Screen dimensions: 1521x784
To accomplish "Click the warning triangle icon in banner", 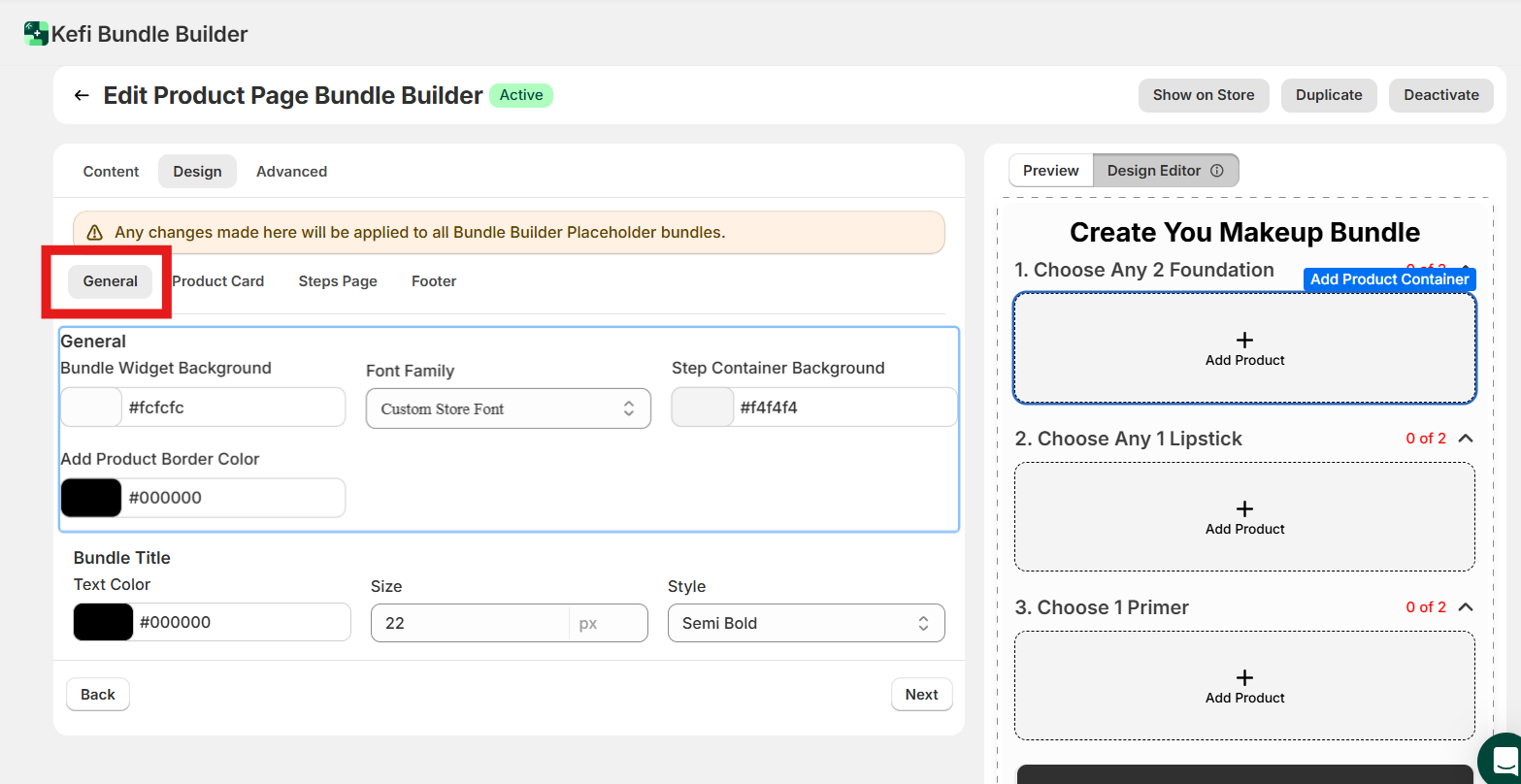I will tap(94, 233).
